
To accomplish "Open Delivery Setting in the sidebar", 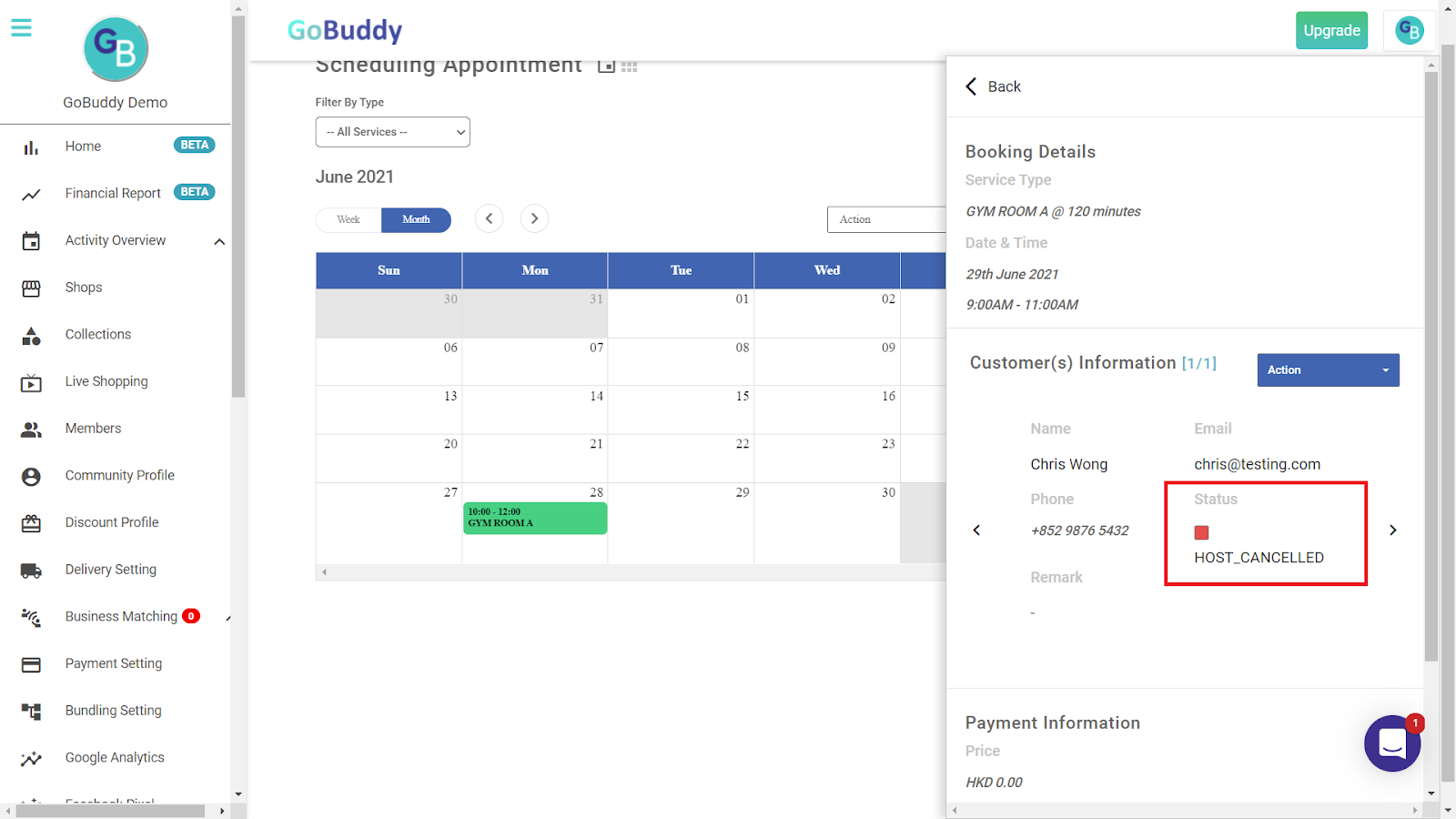I will 111,570.
